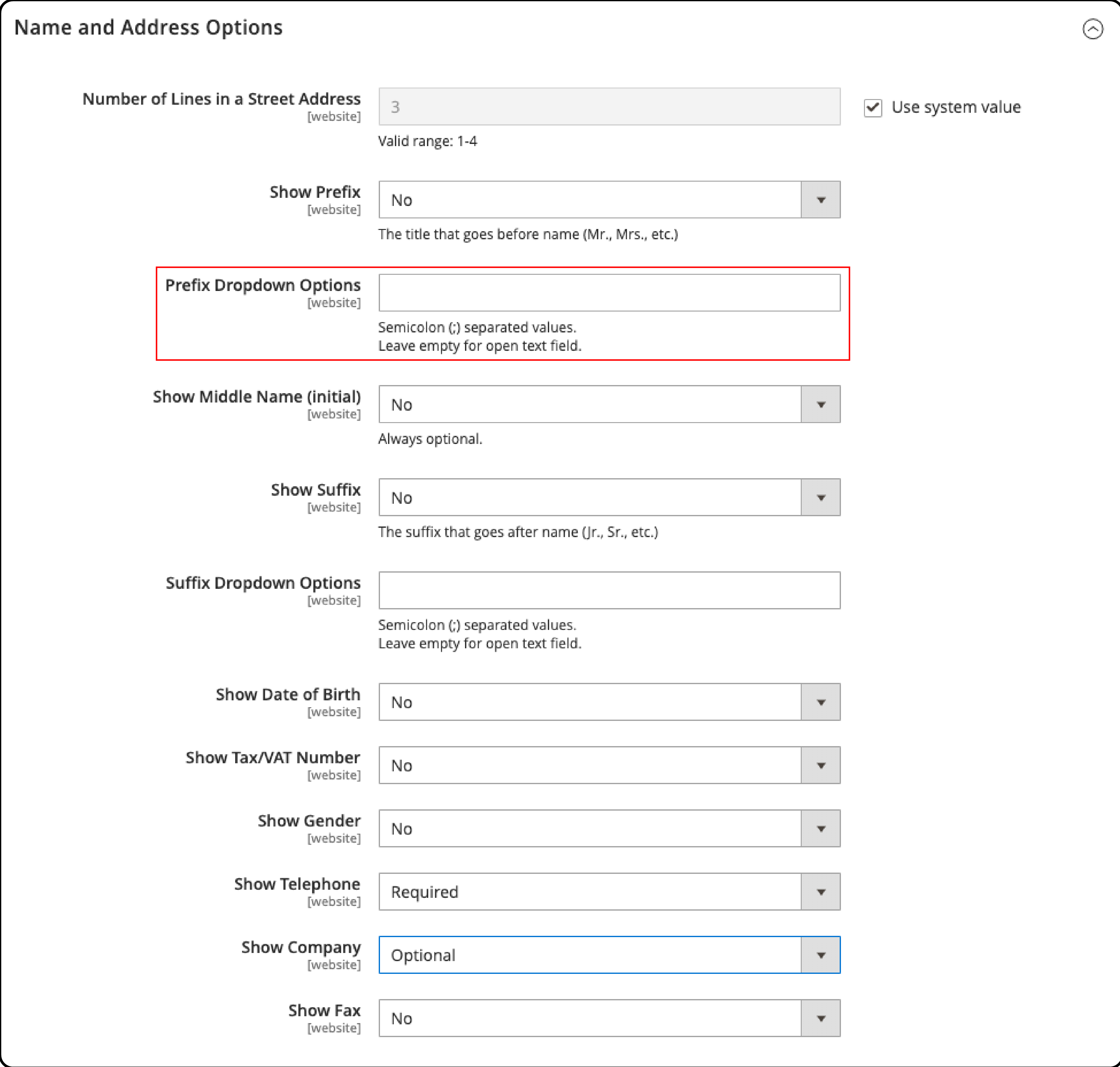Open the Show Tax/VAT Number dropdown
Image resolution: width=1120 pixels, height=1067 pixels.
pyautogui.click(x=610, y=765)
